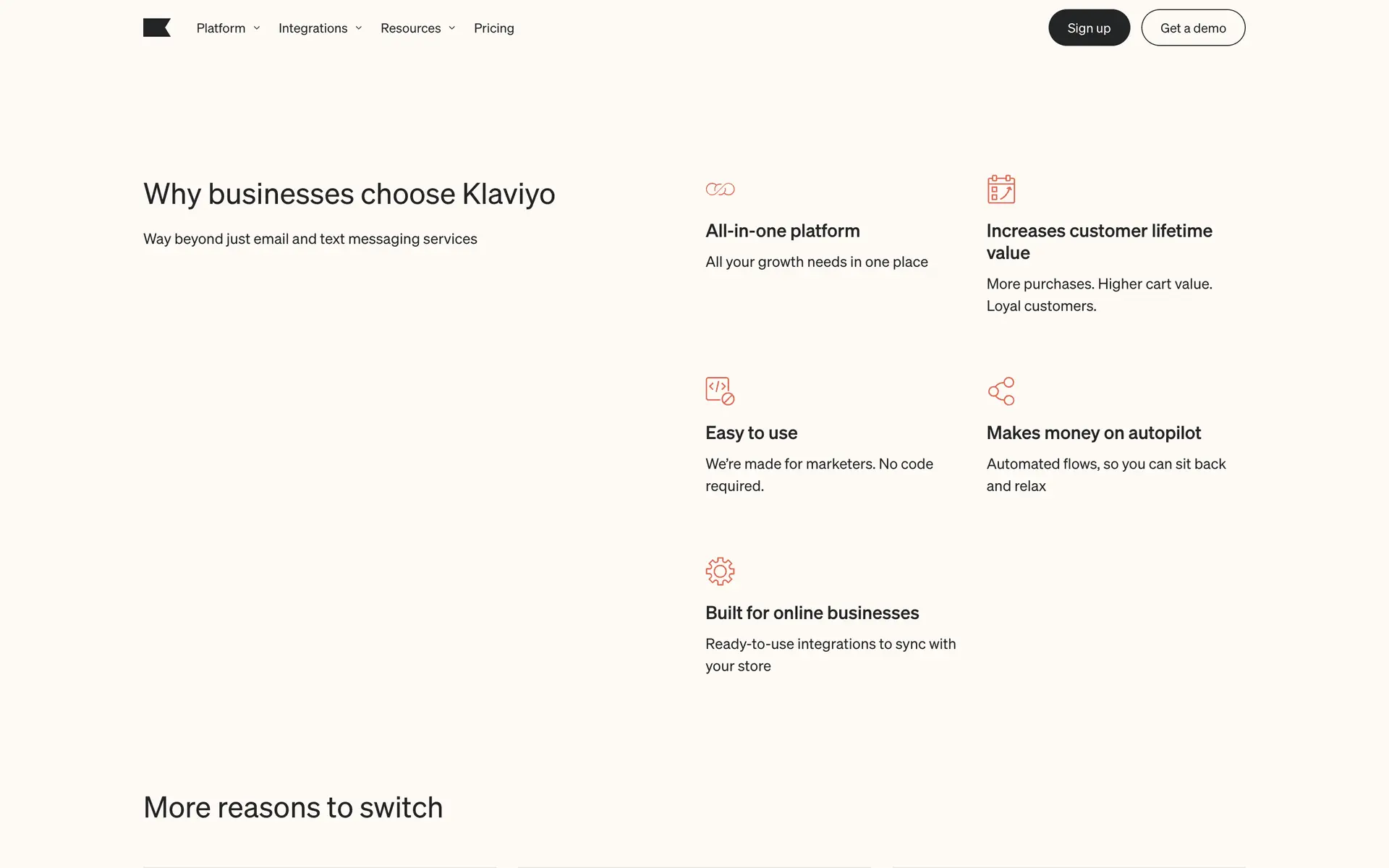Click the "Easy to use" heading
1389x868 pixels.
[751, 433]
